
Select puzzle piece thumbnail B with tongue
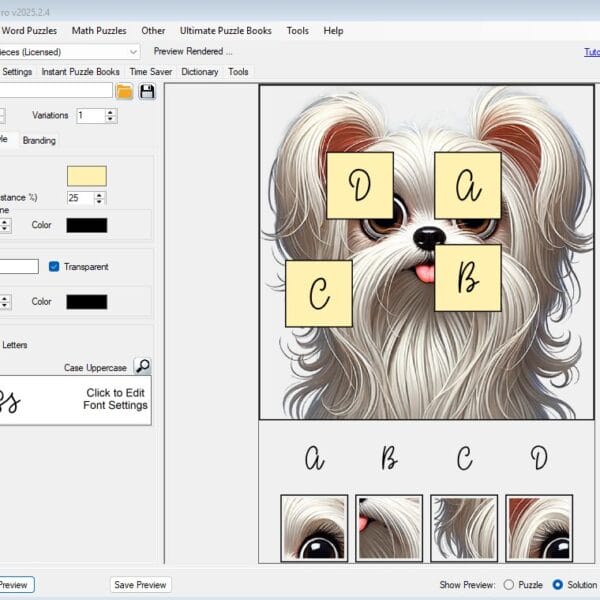pos(389,528)
